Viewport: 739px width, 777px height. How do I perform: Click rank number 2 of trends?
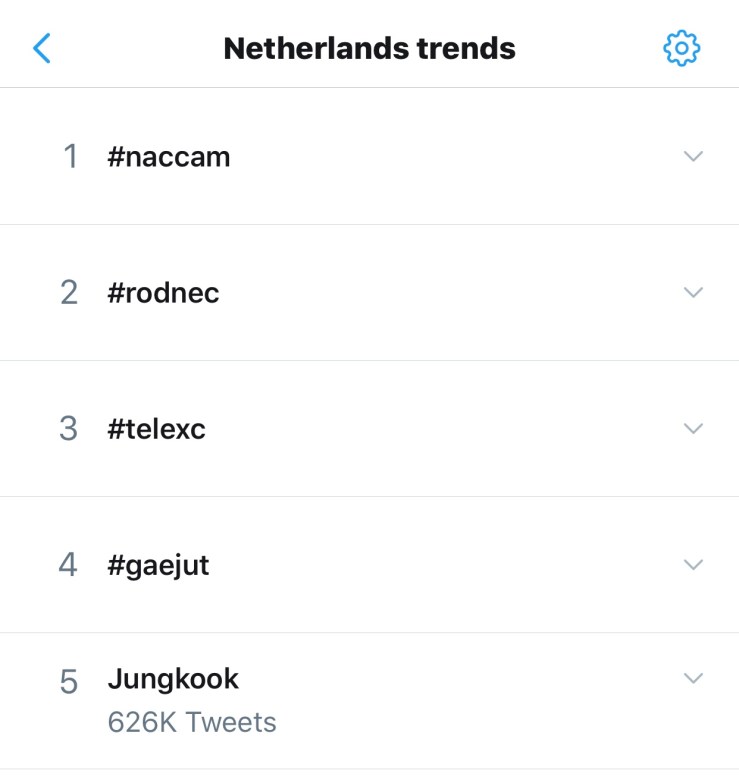point(69,293)
